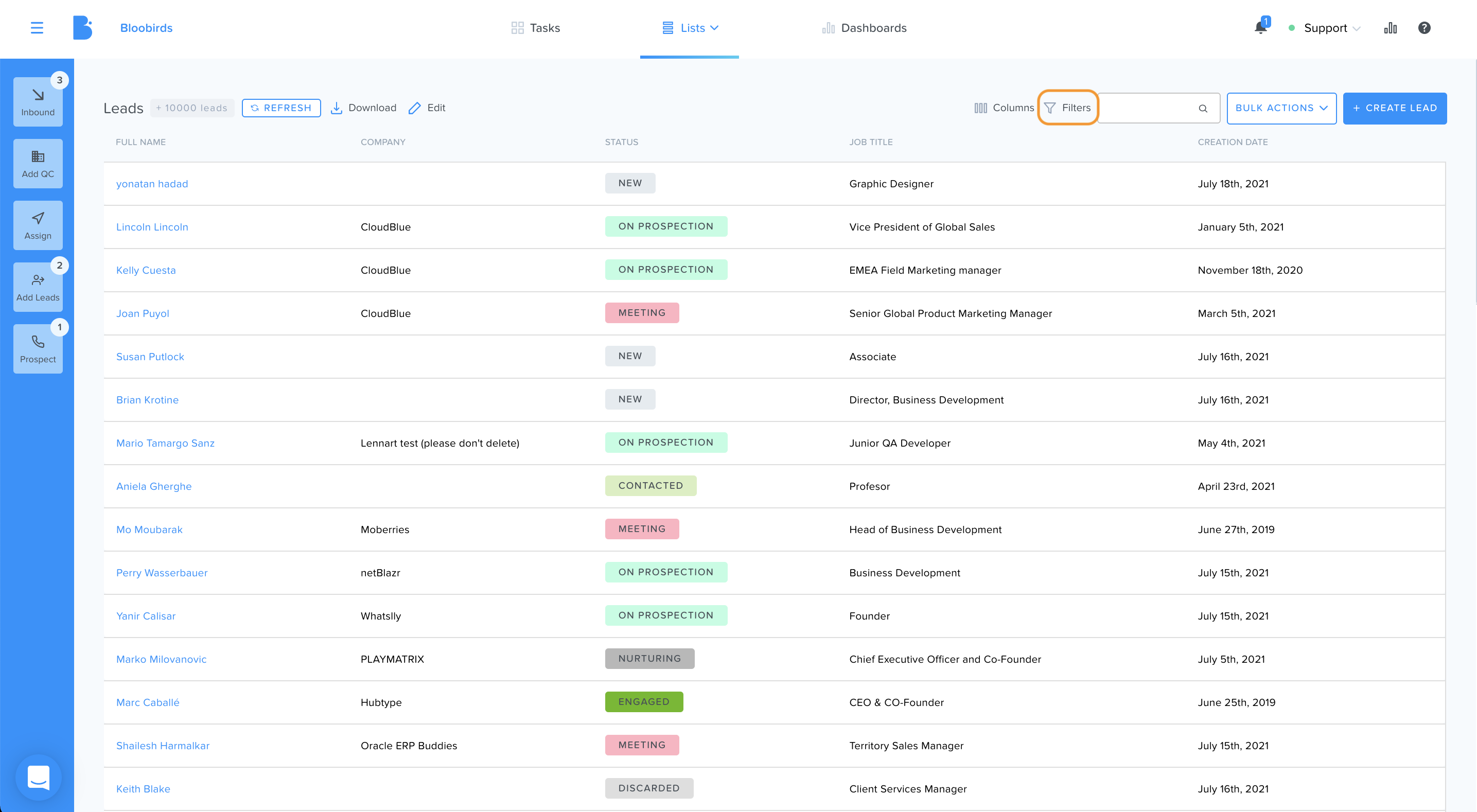The height and width of the screenshot is (812, 1477).
Task: Open the chat widget bubble
Action: click(39, 778)
